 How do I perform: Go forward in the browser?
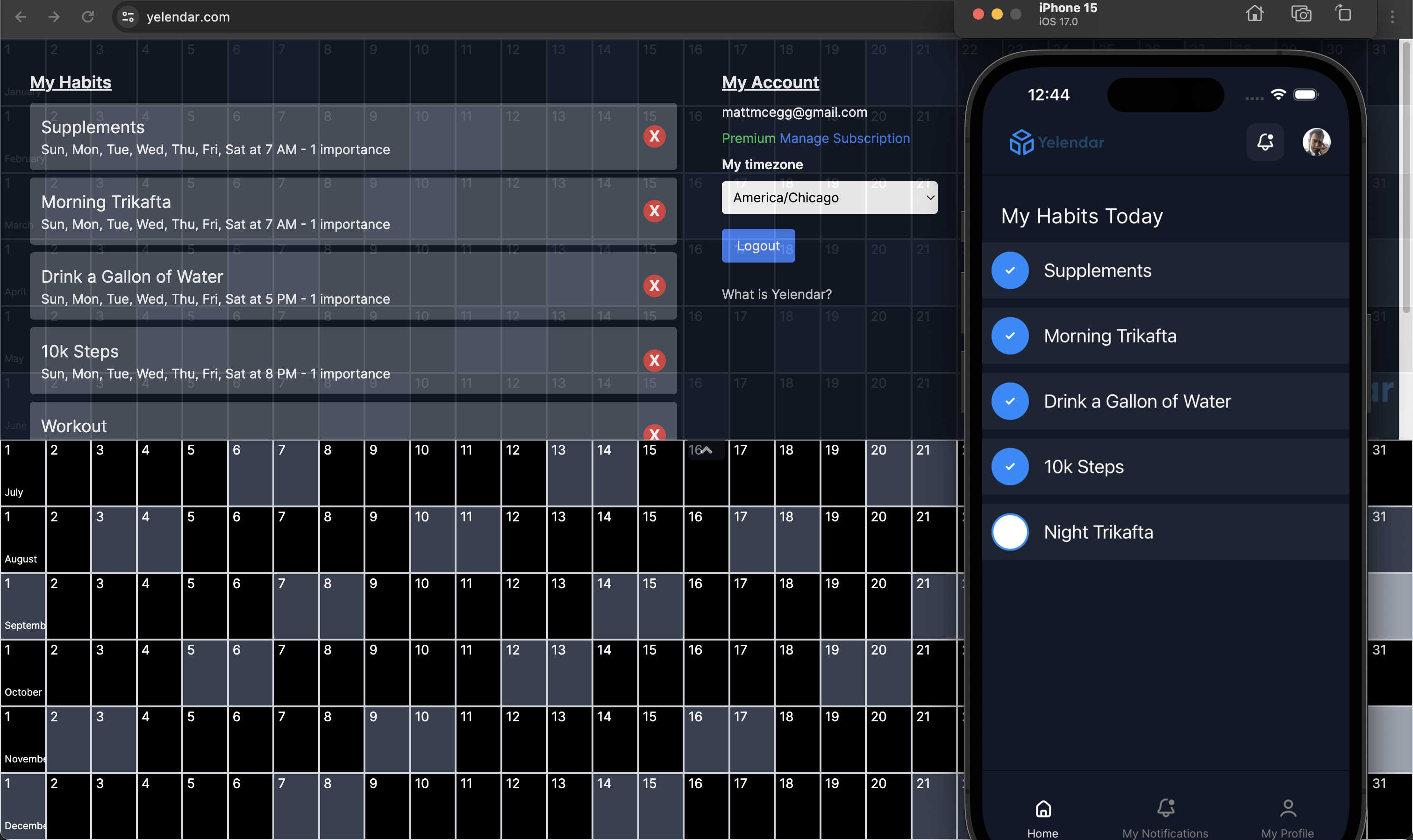(x=54, y=17)
